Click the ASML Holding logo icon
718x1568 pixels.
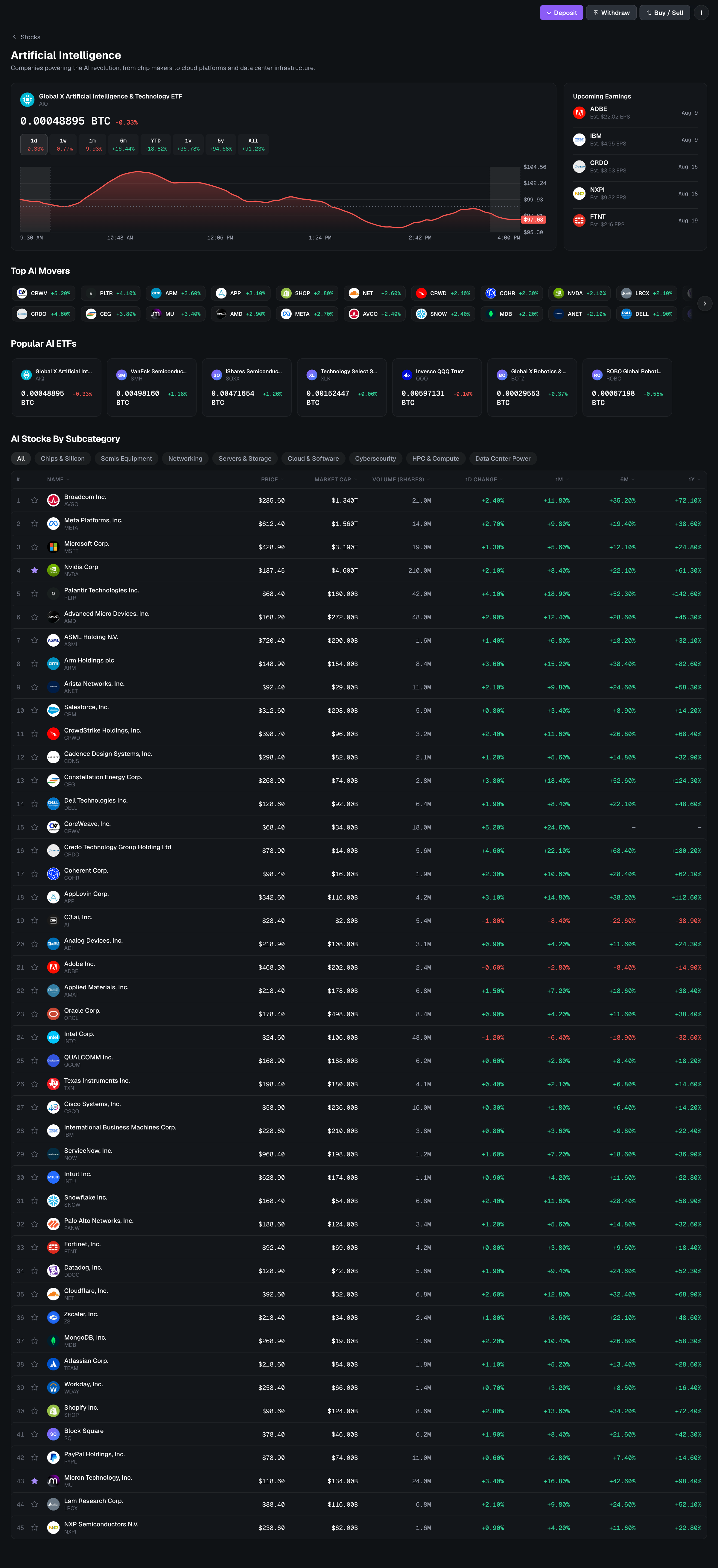[x=53, y=640]
